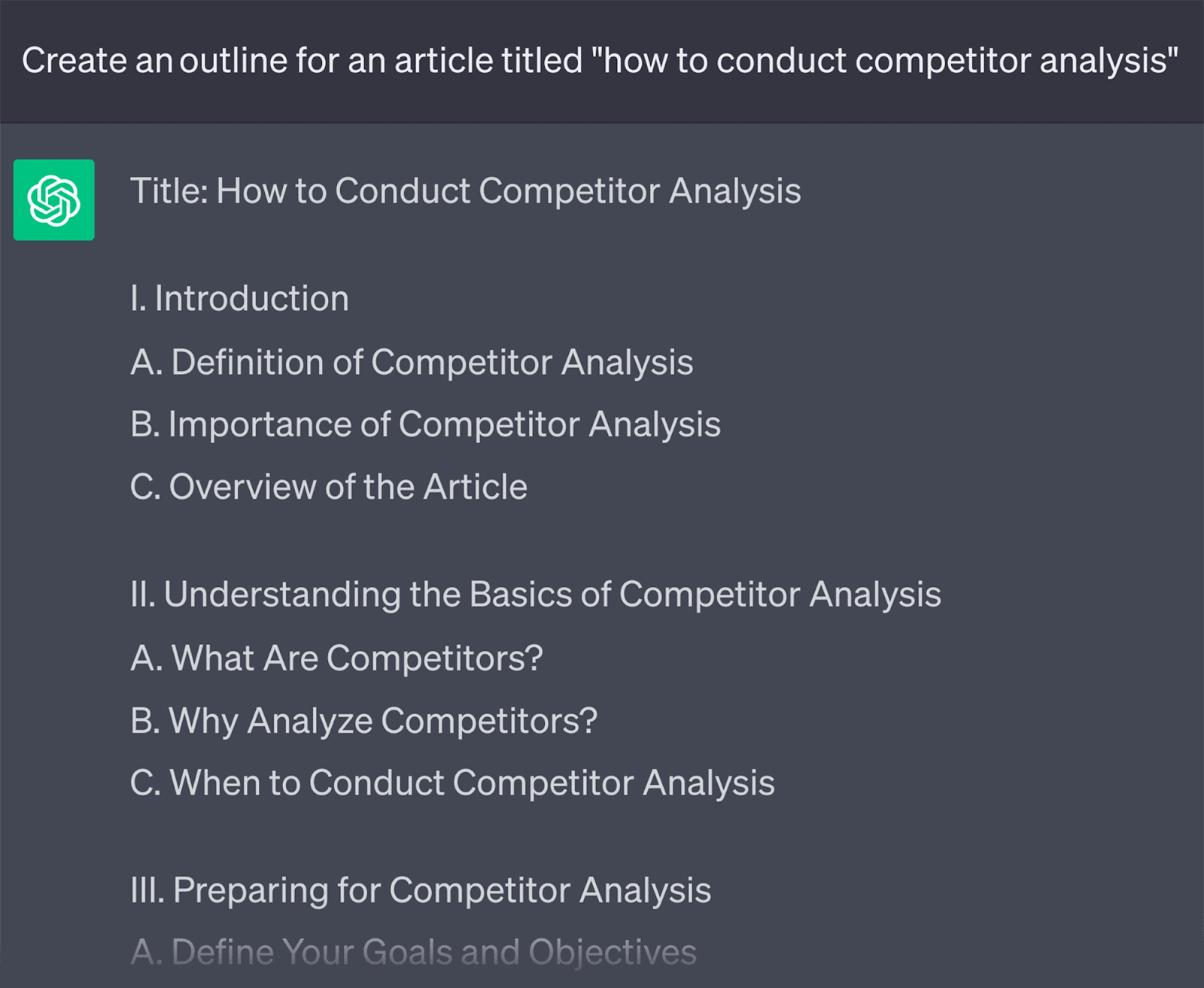Click "A. Definition of Competitor Analysis" line

pyautogui.click(x=411, y=362)
